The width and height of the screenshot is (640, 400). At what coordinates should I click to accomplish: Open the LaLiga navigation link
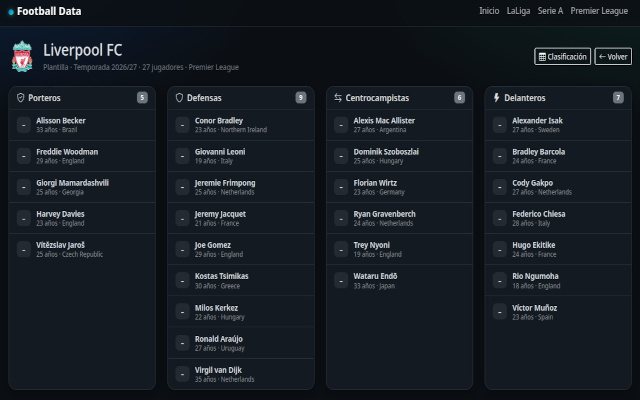tap(518, 11)
